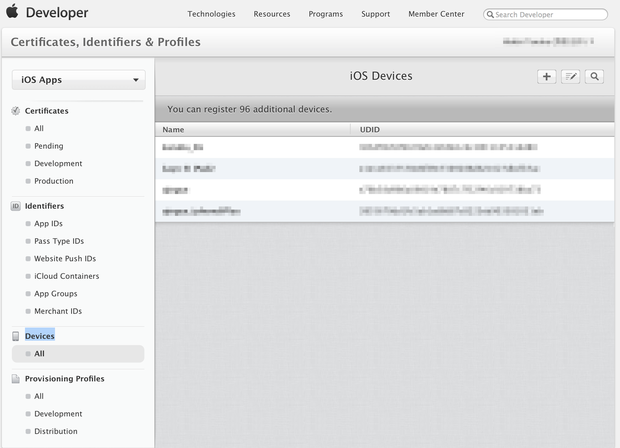Click the Apple logo icon
This screenshot has width=620, height=448.
point(12,11)
